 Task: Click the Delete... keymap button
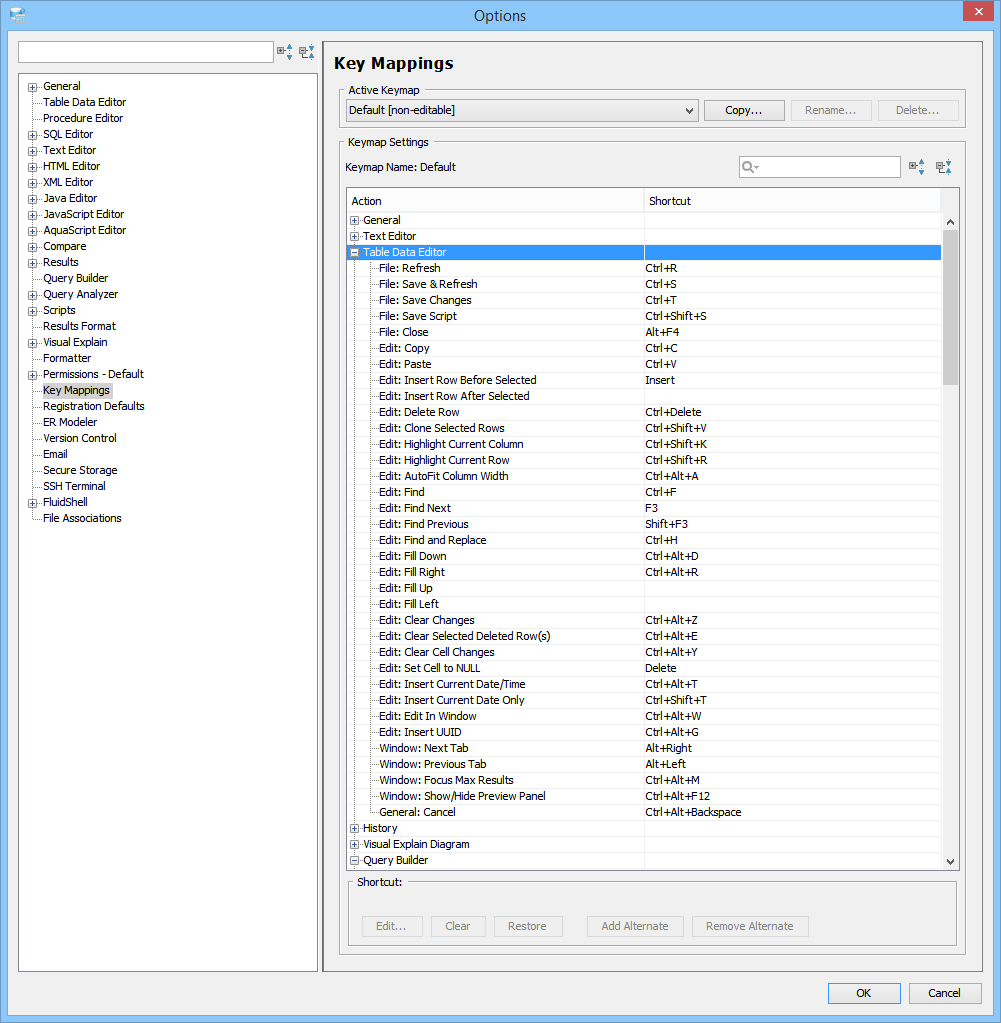point(917,110)
